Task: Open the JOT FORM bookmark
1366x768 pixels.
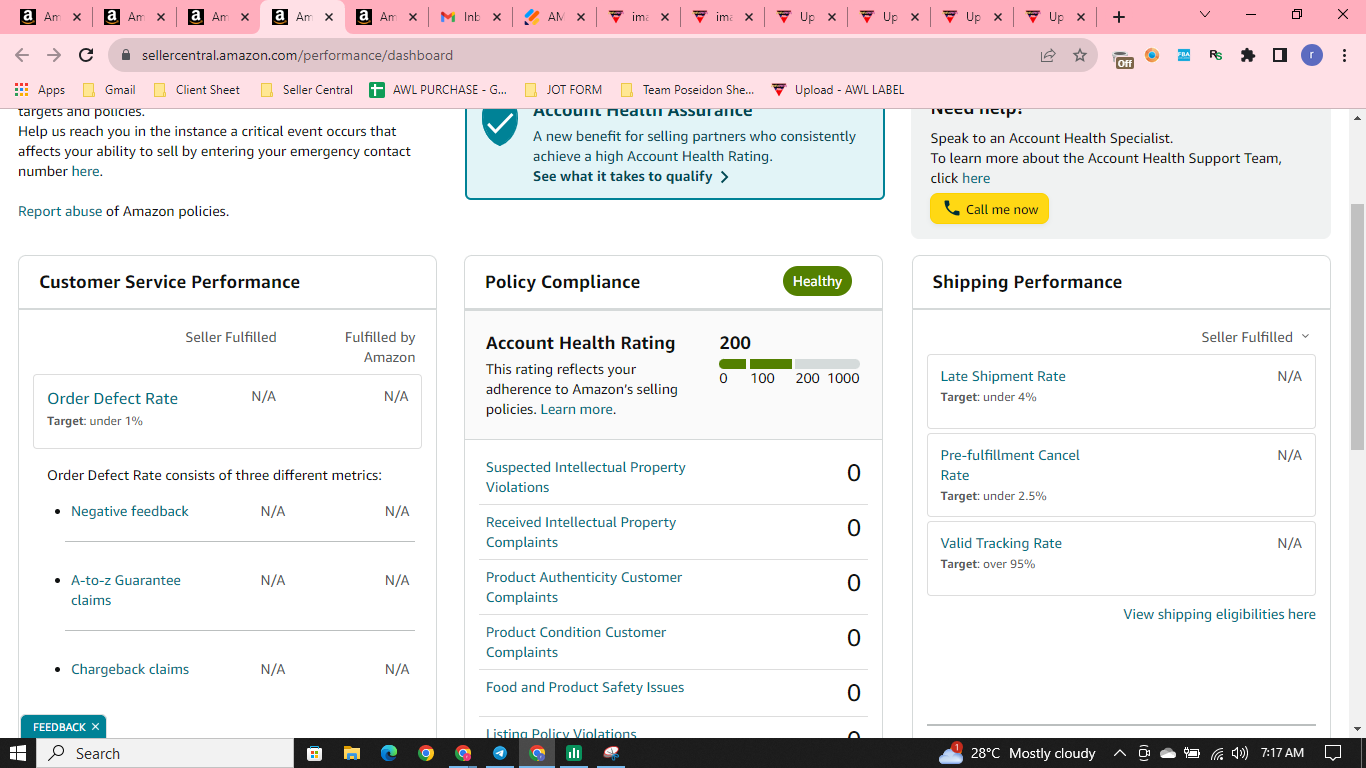Action: 563,90
